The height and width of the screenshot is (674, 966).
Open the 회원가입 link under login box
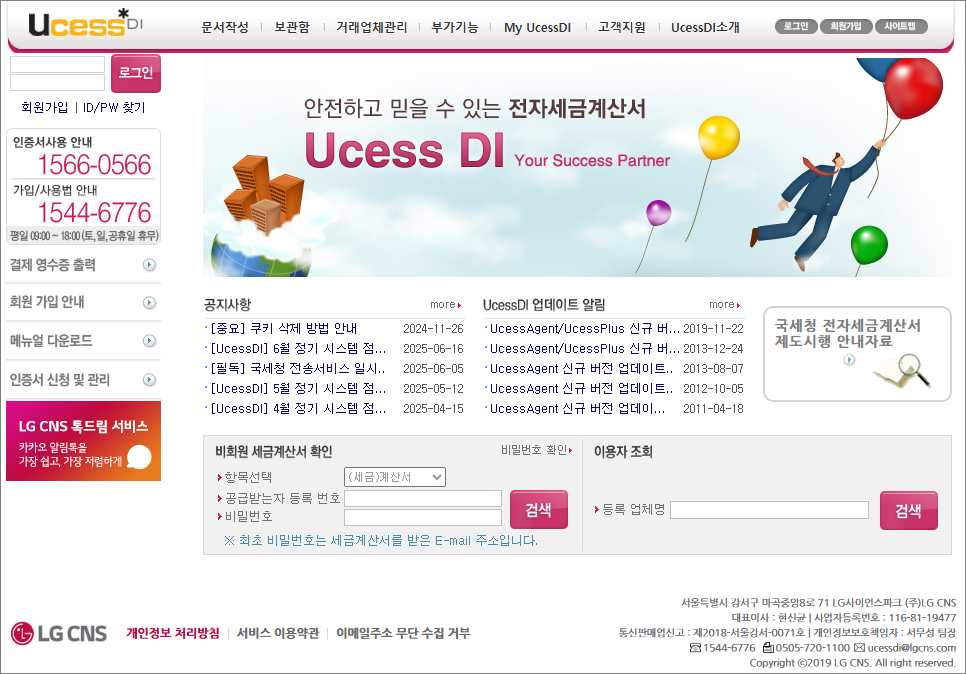coord(44,107)
